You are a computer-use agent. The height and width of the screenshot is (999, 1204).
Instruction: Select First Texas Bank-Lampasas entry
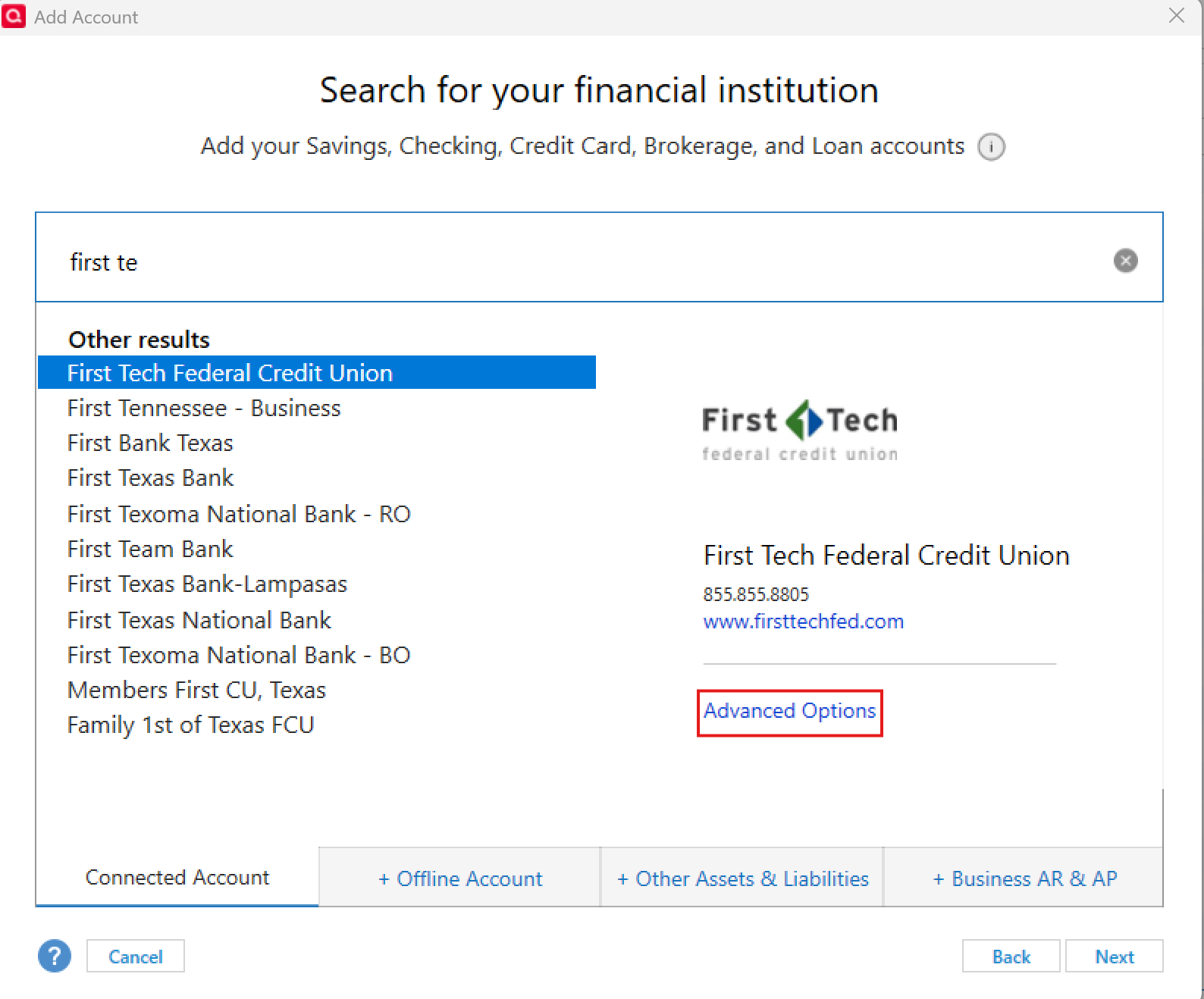(x=207, y=584)
